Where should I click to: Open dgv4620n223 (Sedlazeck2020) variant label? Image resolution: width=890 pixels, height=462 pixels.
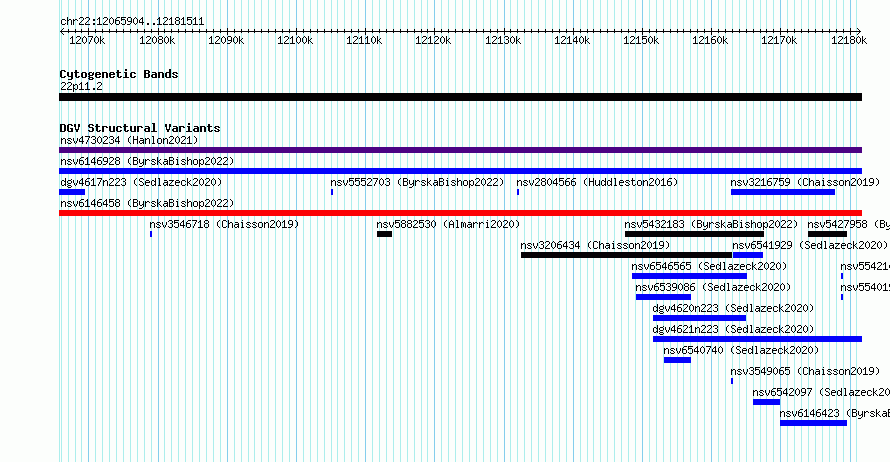point(733,308)
